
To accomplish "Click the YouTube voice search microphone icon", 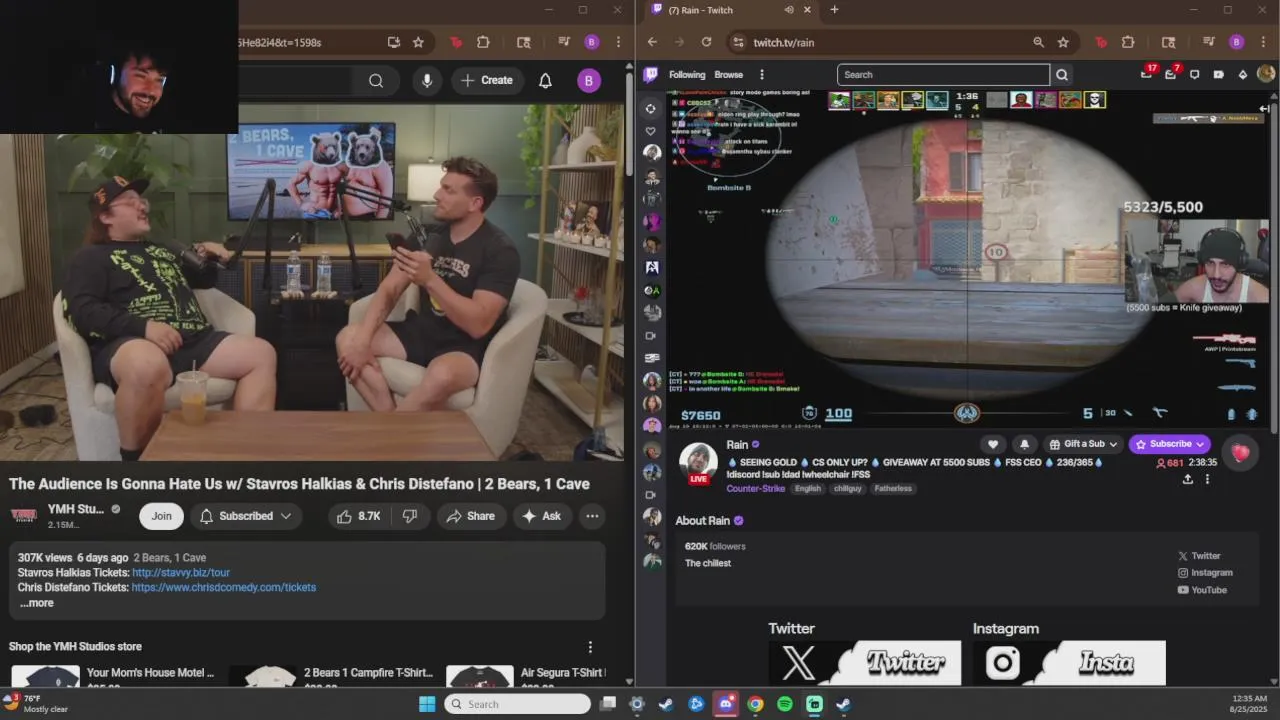I will [427, 81].
